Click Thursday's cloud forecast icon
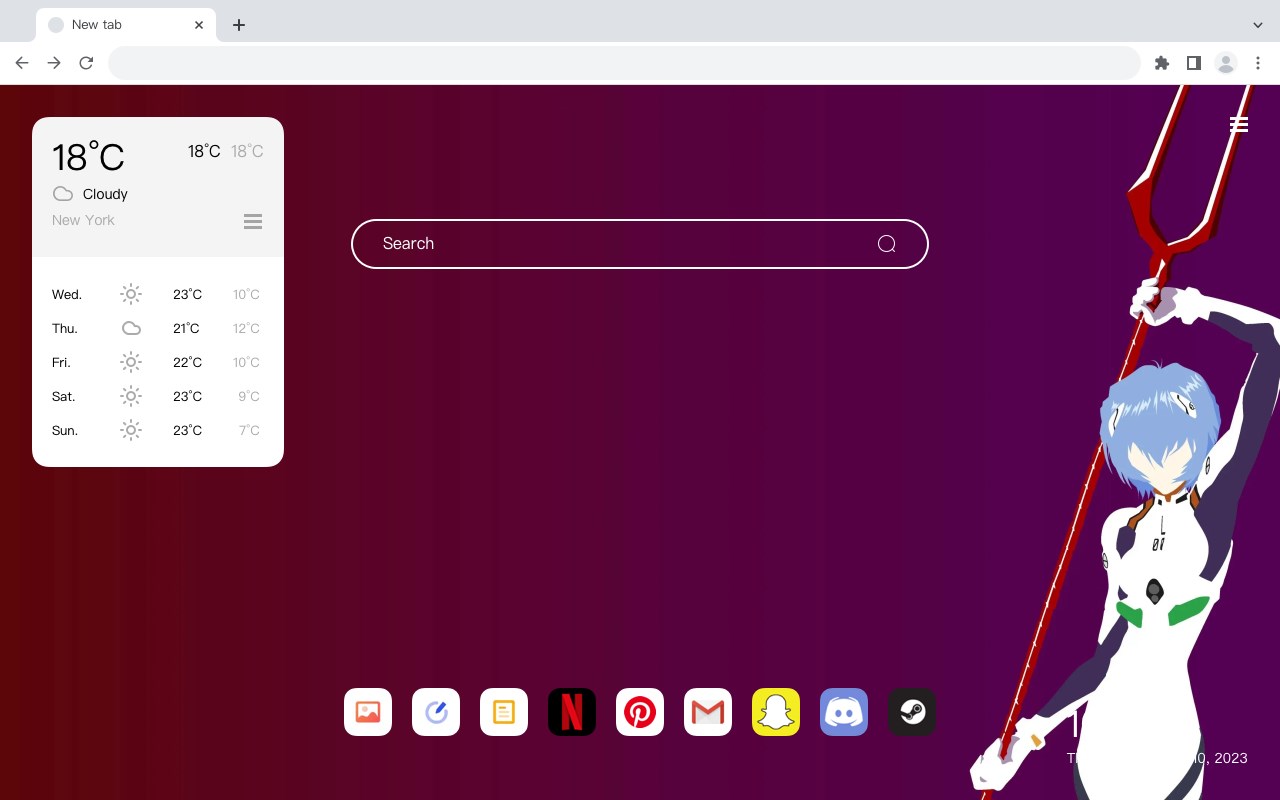The height and width of the screenshot is (800, 1280). pos(131,328)
